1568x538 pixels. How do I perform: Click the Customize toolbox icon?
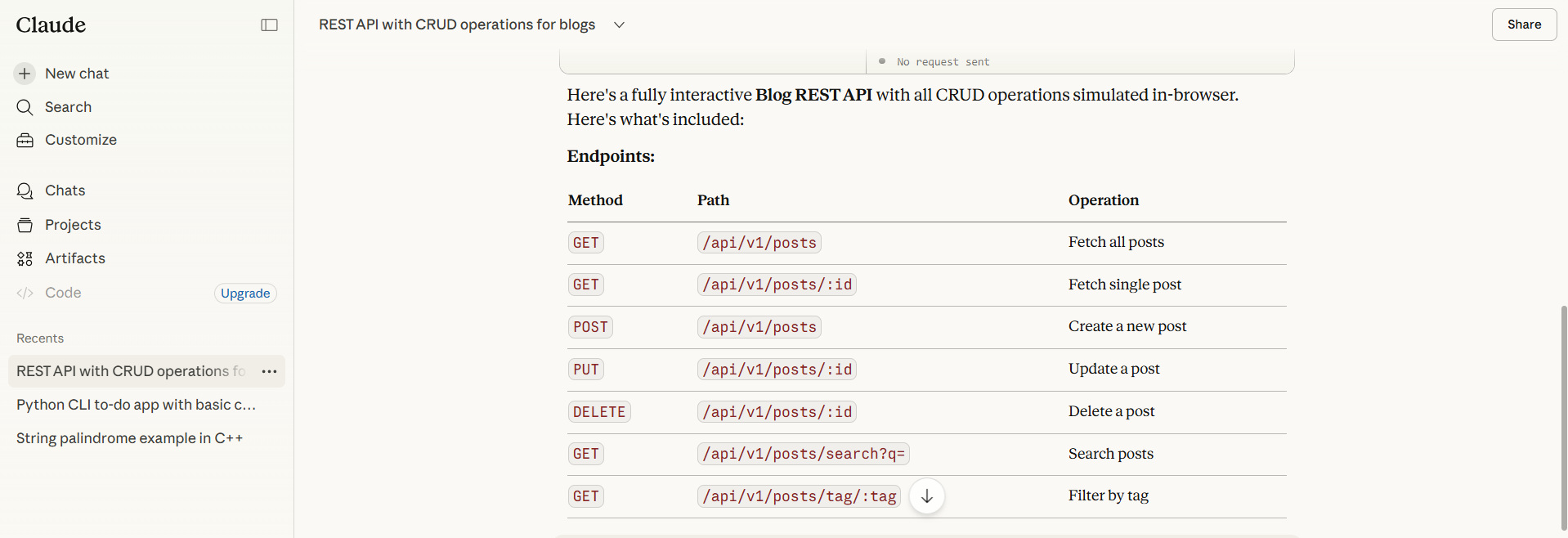pyautogui.click(x=25, y=140)
